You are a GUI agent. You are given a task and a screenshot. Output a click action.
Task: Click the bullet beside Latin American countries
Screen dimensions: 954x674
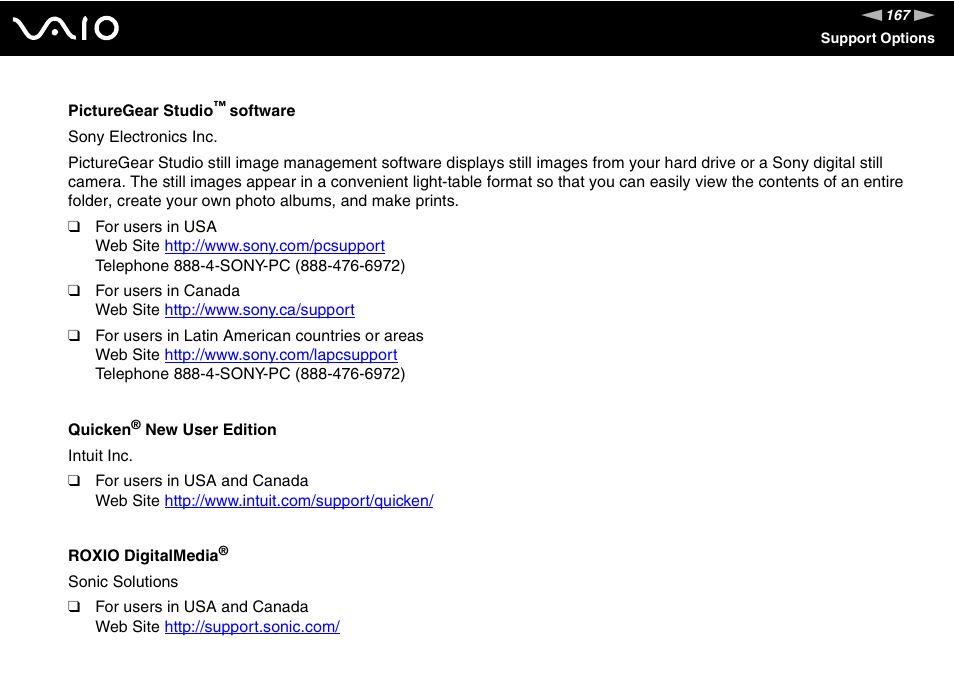click(74, 336)
